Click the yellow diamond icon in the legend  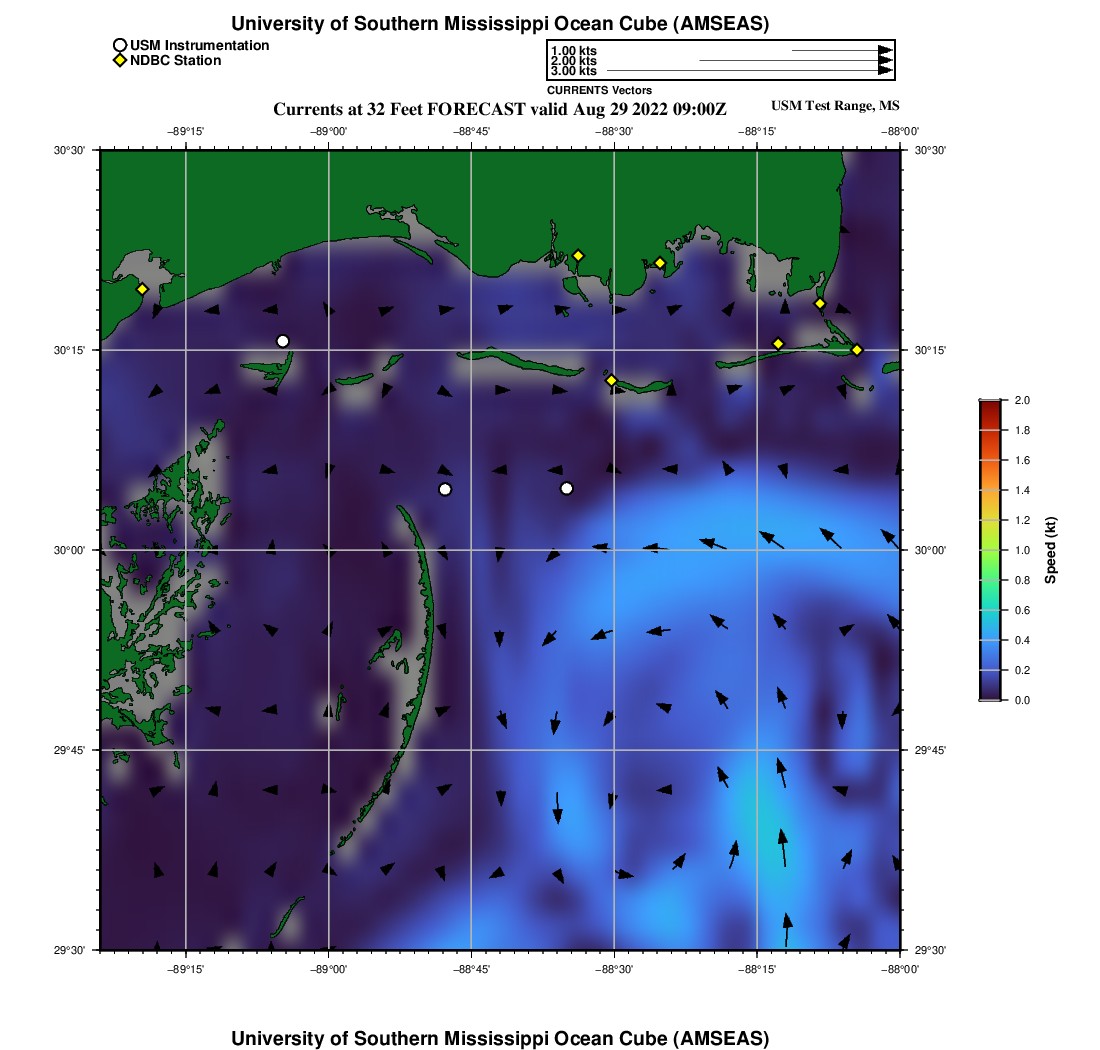tap(120, 61)
